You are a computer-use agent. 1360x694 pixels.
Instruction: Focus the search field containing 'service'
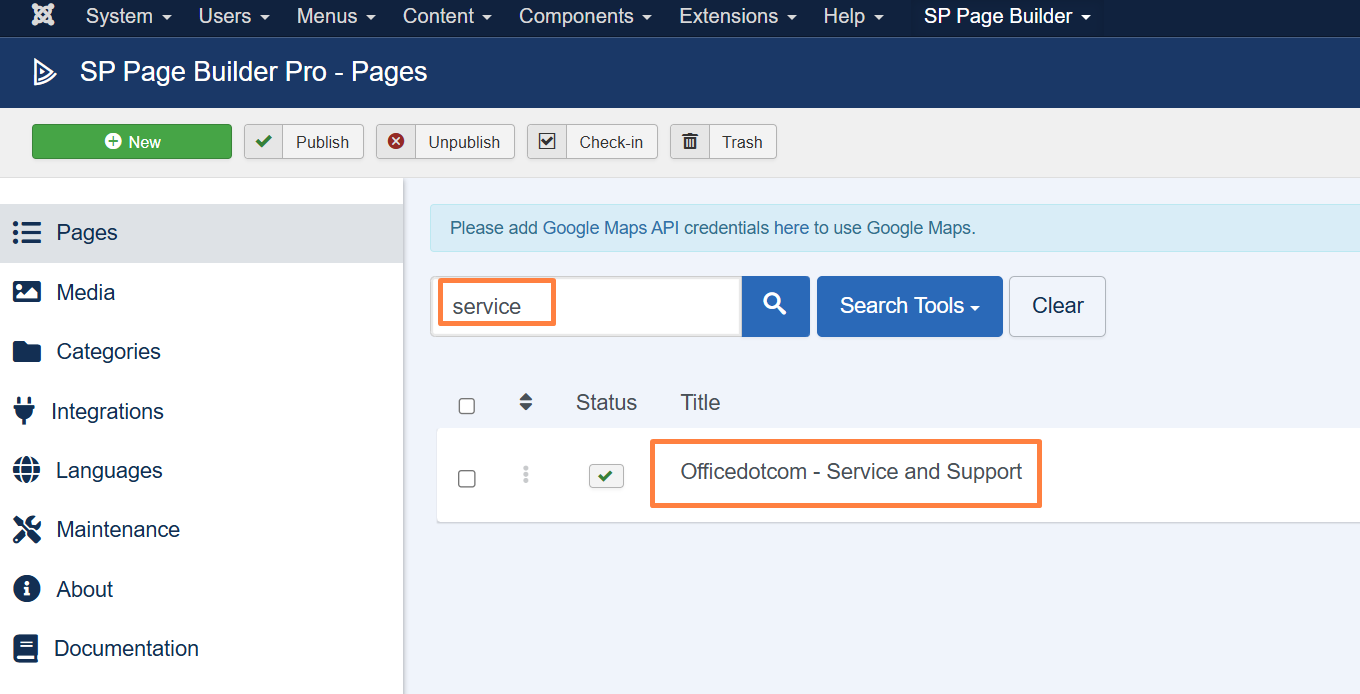[x=586, y=306]
